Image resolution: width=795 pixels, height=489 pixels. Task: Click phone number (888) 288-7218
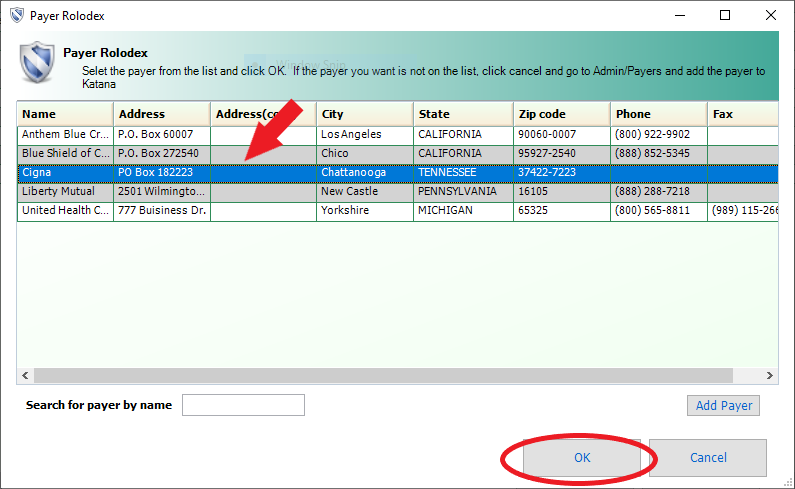659,191
